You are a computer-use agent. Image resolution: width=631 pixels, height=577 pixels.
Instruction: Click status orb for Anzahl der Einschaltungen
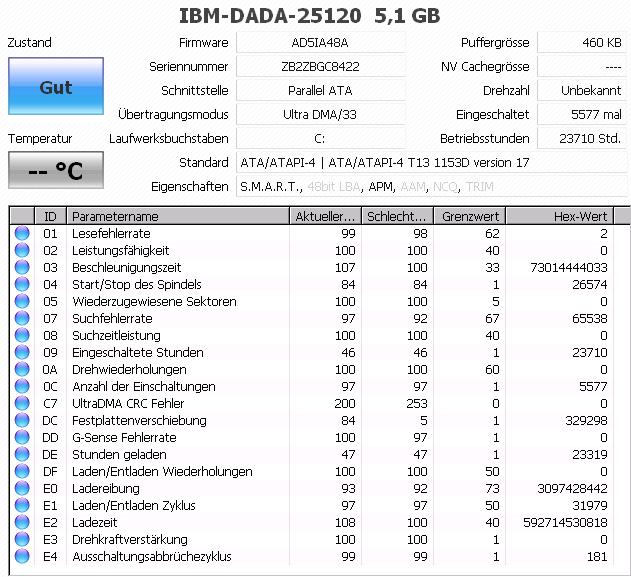tap(22, 386)
